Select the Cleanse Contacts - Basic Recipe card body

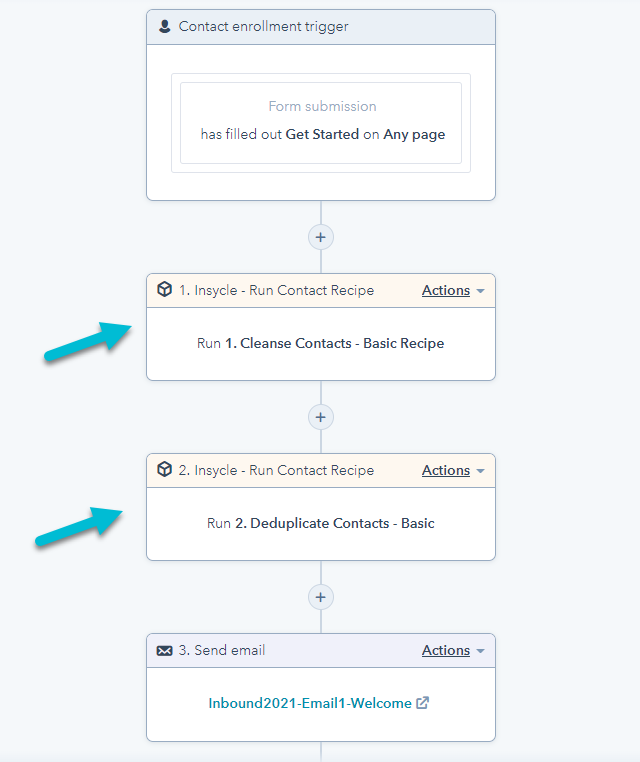click(x=321, y=344)
